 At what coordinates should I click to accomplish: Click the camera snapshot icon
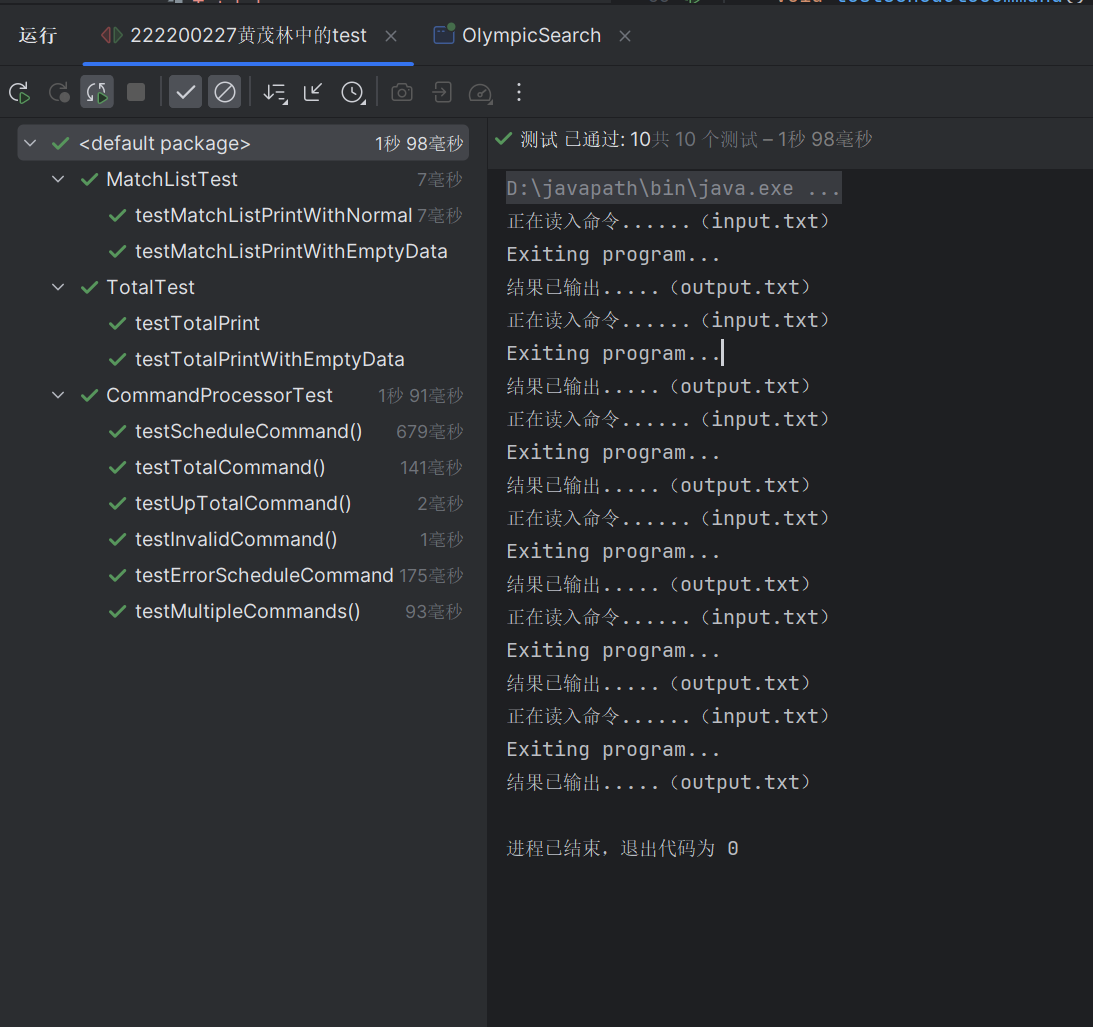(402, 92)
